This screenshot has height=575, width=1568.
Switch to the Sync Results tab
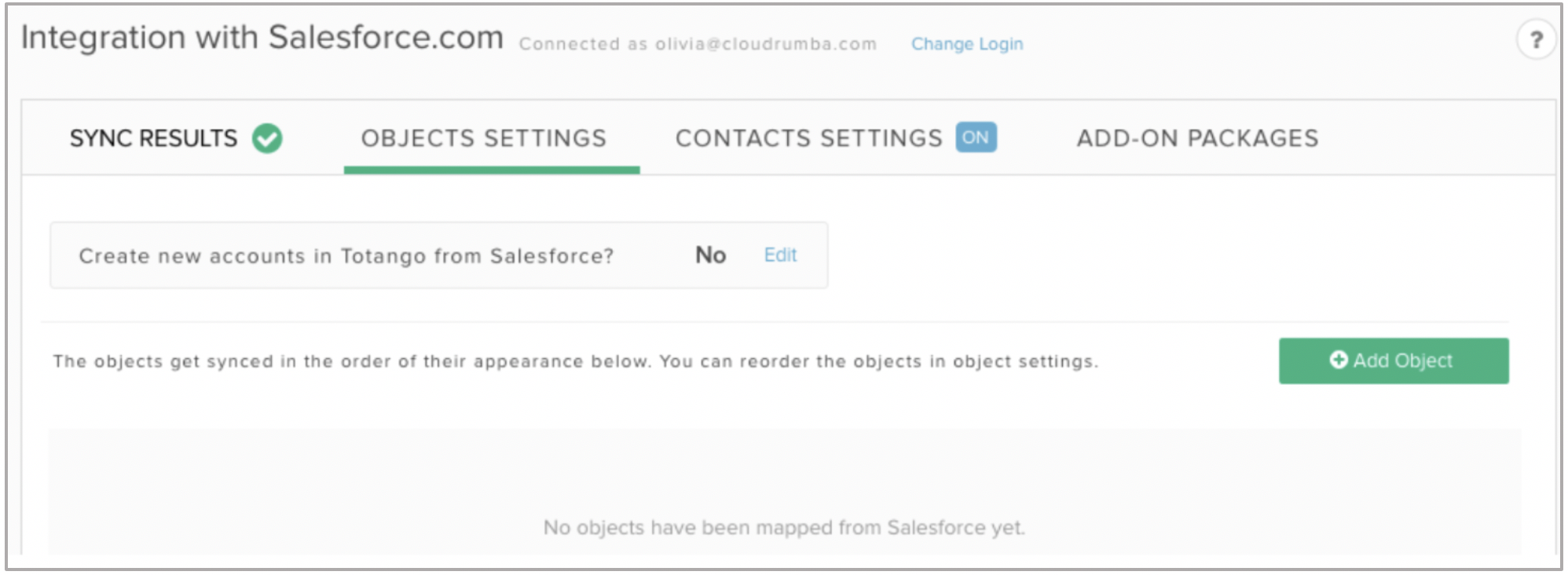point(153,138)
